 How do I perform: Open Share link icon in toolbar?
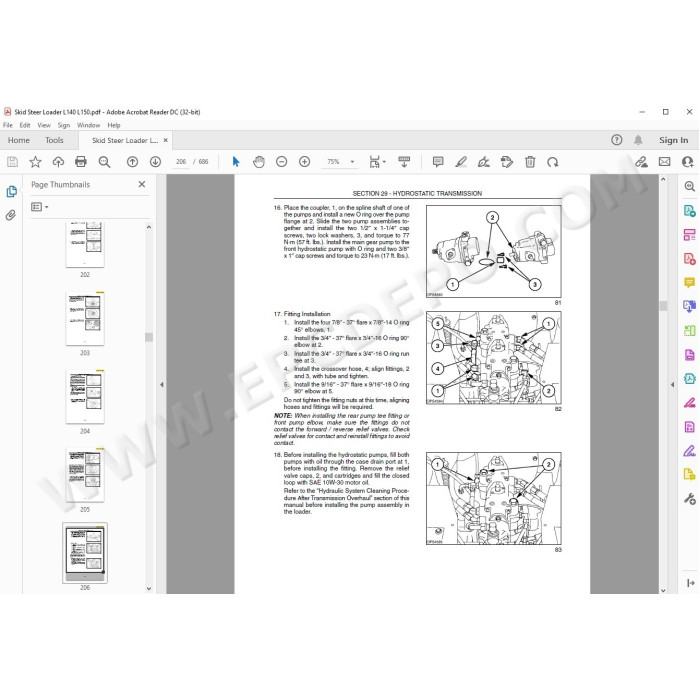(642, 162)
